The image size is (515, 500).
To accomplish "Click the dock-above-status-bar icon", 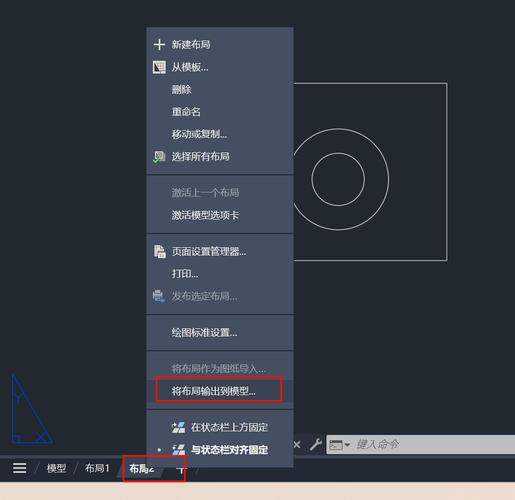I will click(178, 427).
